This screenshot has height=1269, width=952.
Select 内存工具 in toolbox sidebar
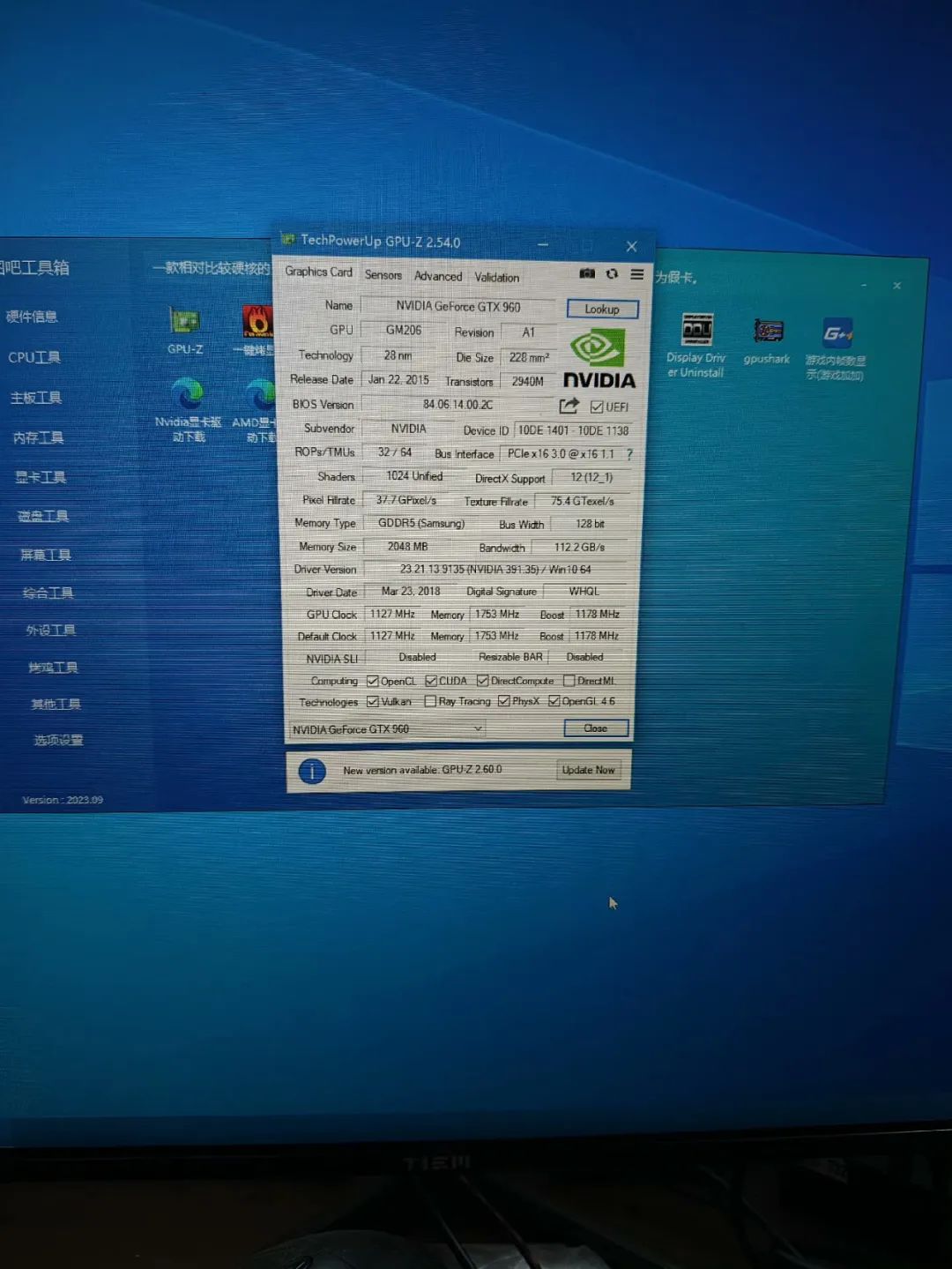(x=38, y=437)
